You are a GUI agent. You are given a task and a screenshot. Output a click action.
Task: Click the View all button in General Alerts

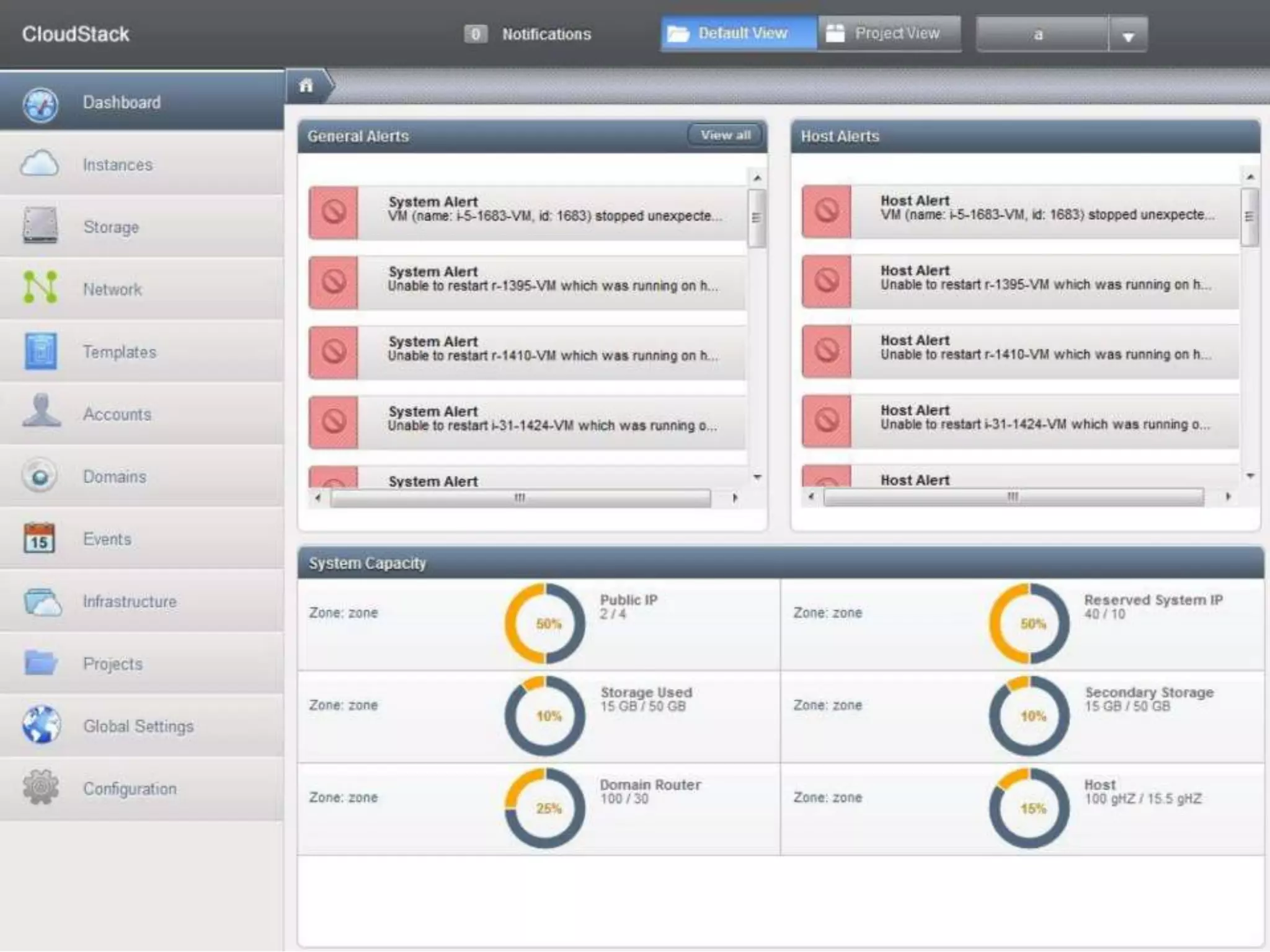(x=725, y=135)
